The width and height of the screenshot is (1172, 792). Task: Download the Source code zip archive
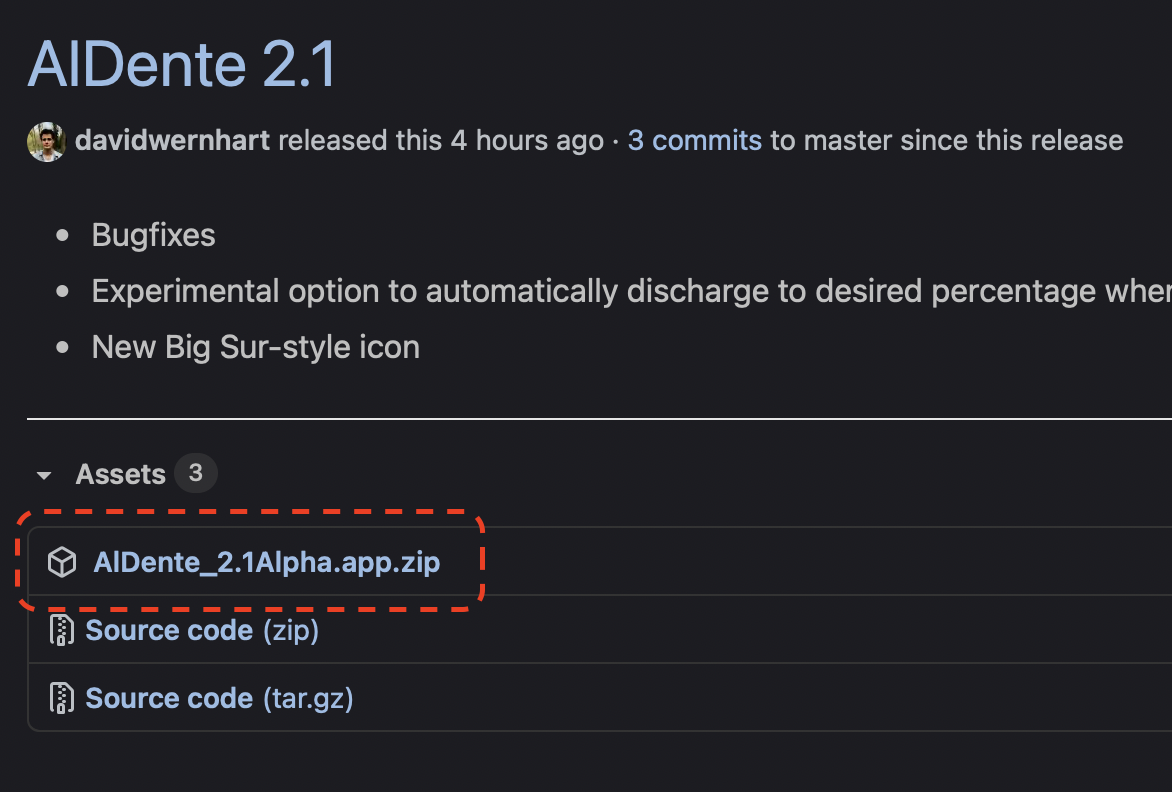(170, 630)
